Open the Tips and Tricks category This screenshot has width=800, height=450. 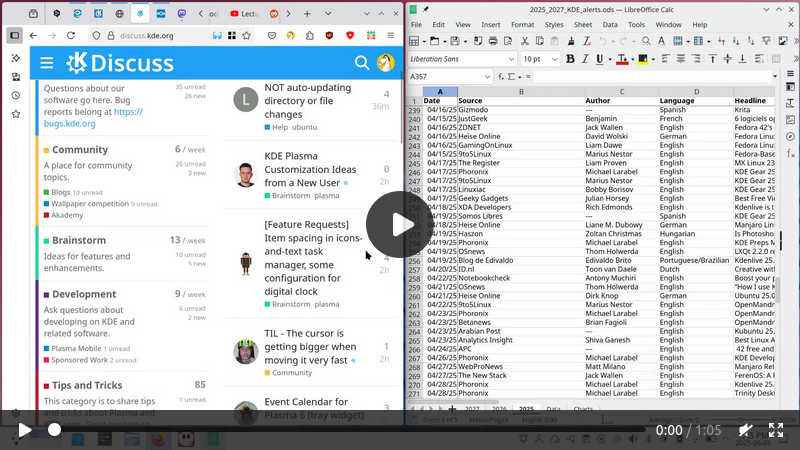(87, 385)
